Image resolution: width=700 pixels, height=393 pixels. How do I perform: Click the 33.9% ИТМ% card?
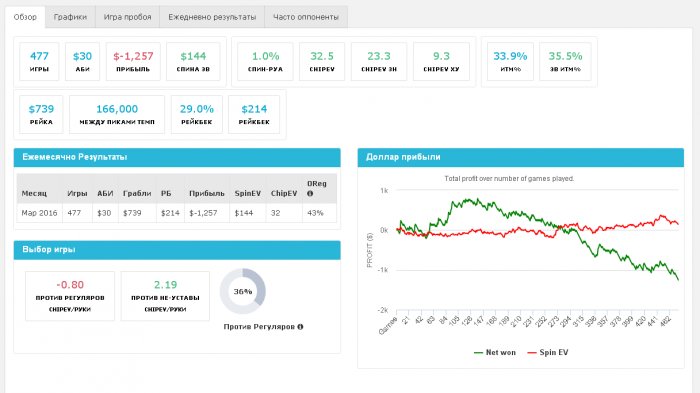click(510, 62)
